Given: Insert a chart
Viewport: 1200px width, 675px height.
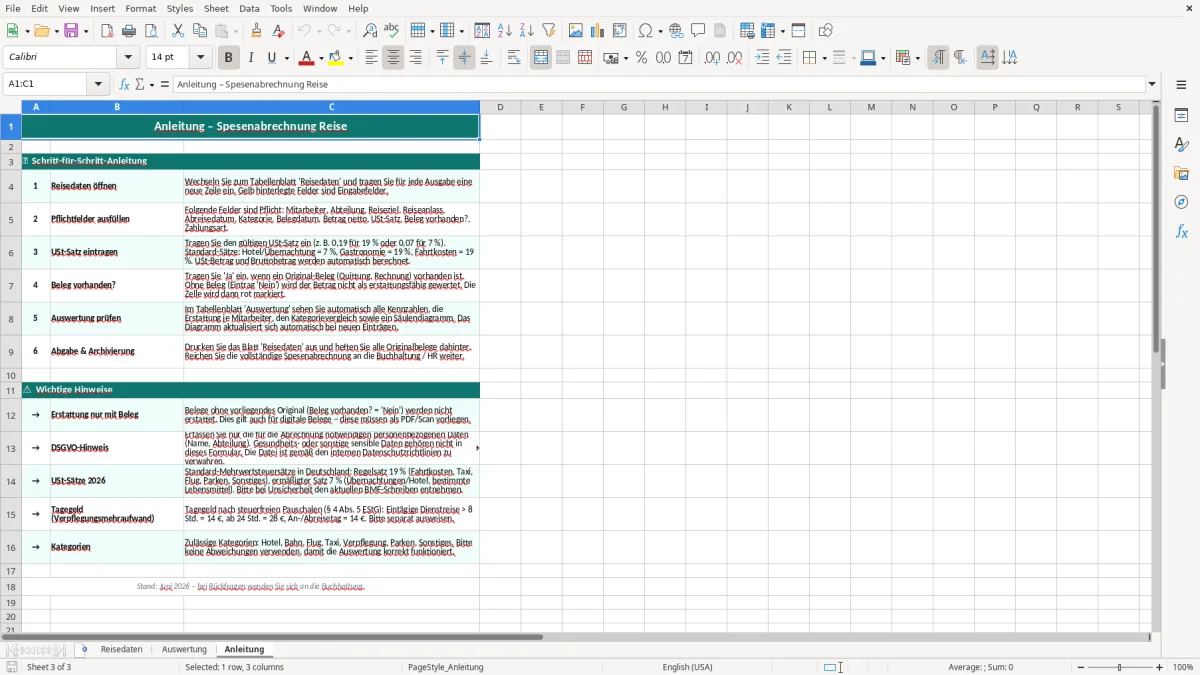Looking at the screenshot, I should (598, 31).
